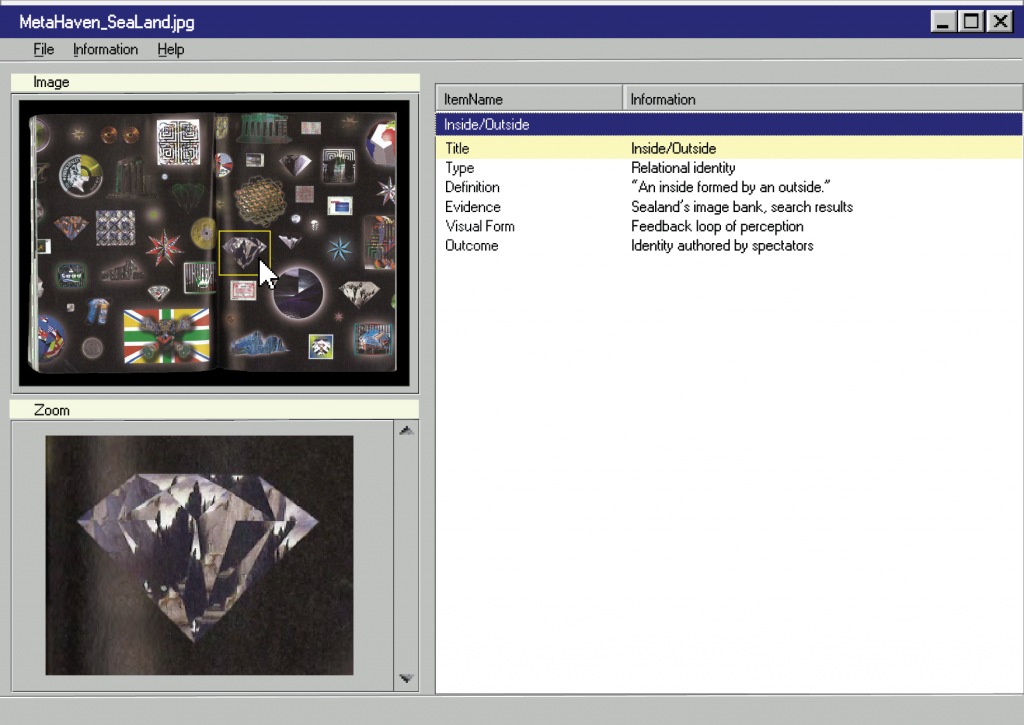This screenshot has height=725, width=1024.
Task: Click the ItemName column header
Action: point(529,99)
